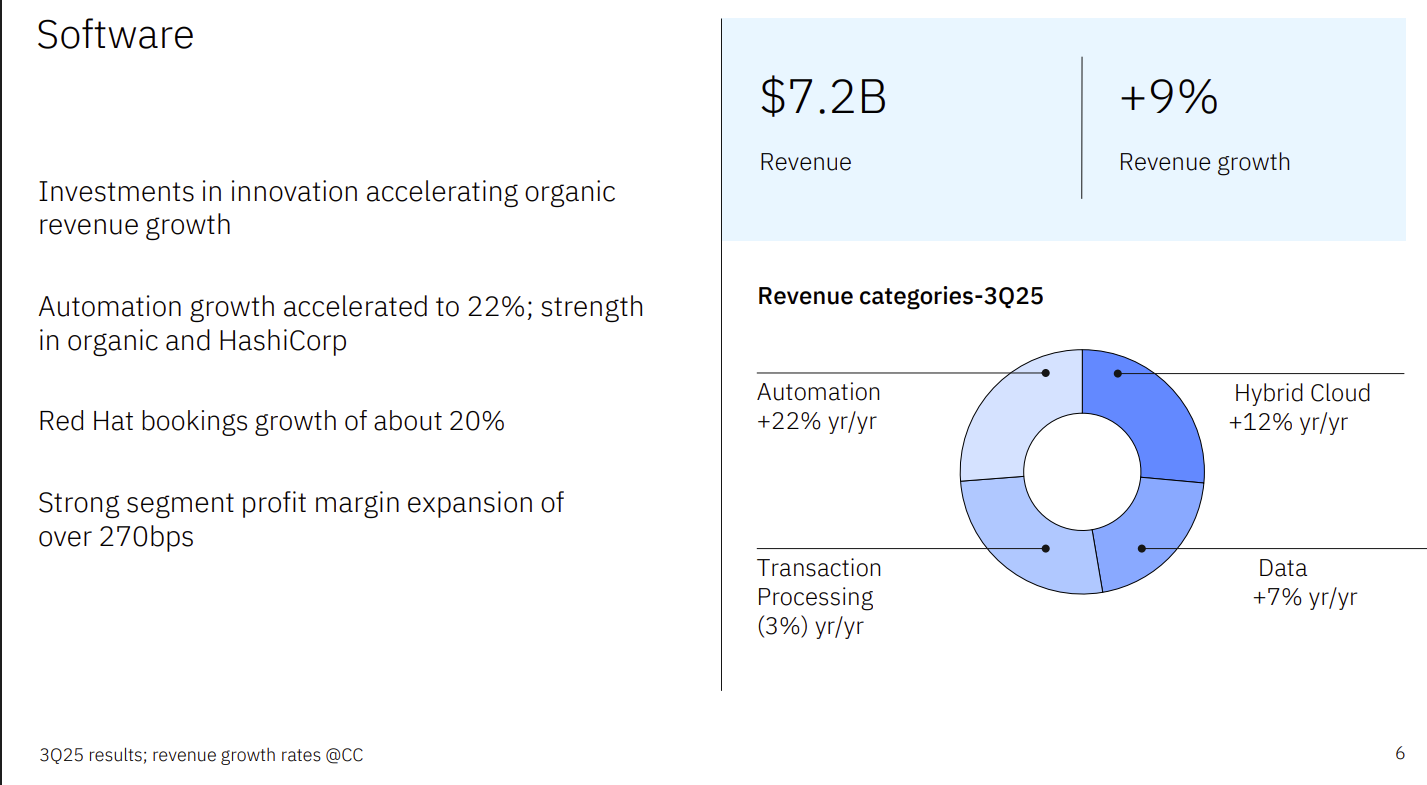The height and width of the screenshot is (785, 1427).
Task: Click the 3Q25 results footnote text
Action: 201,755
